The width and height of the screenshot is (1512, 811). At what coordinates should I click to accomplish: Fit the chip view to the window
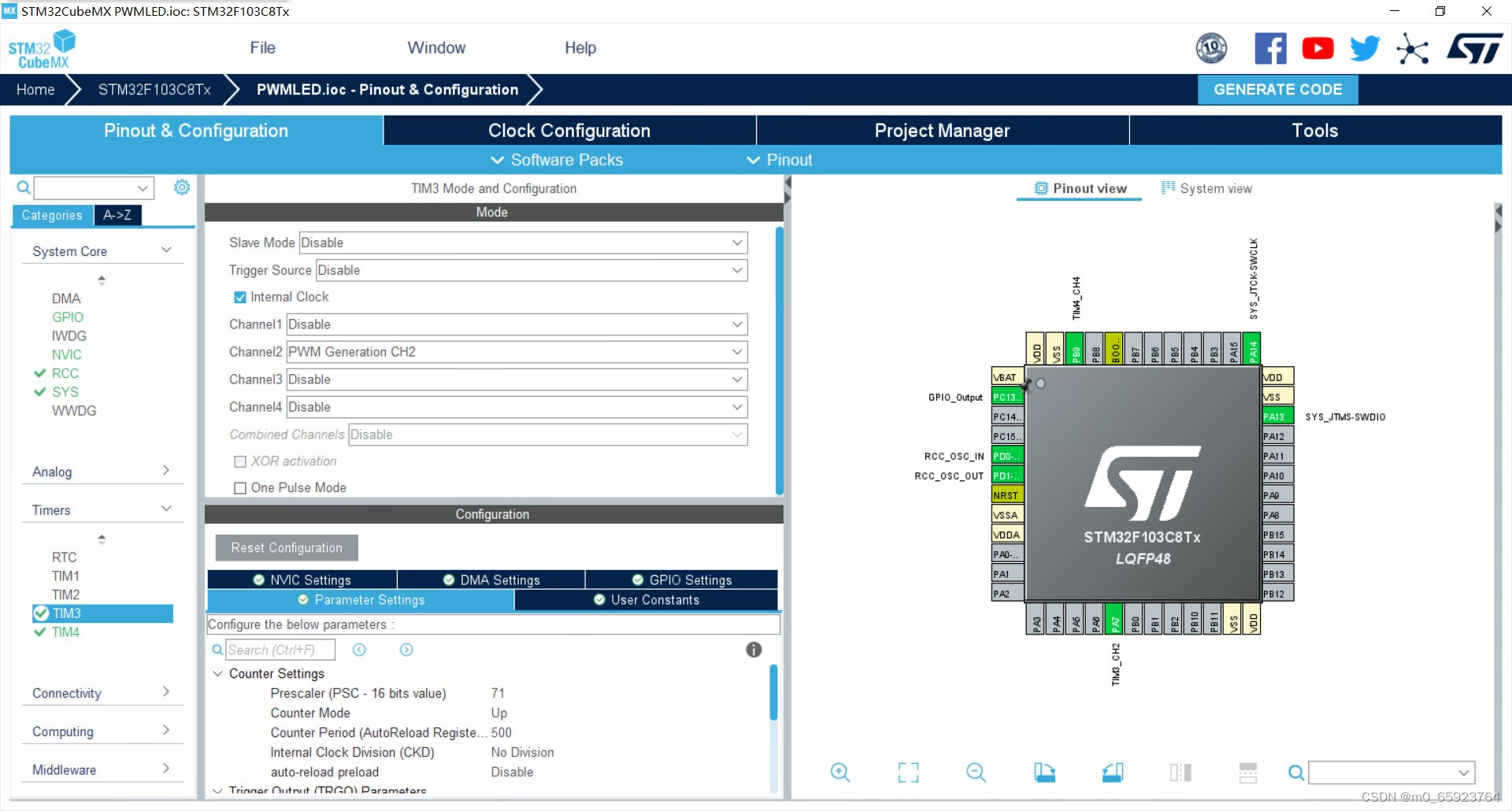[x=908, y=772]
